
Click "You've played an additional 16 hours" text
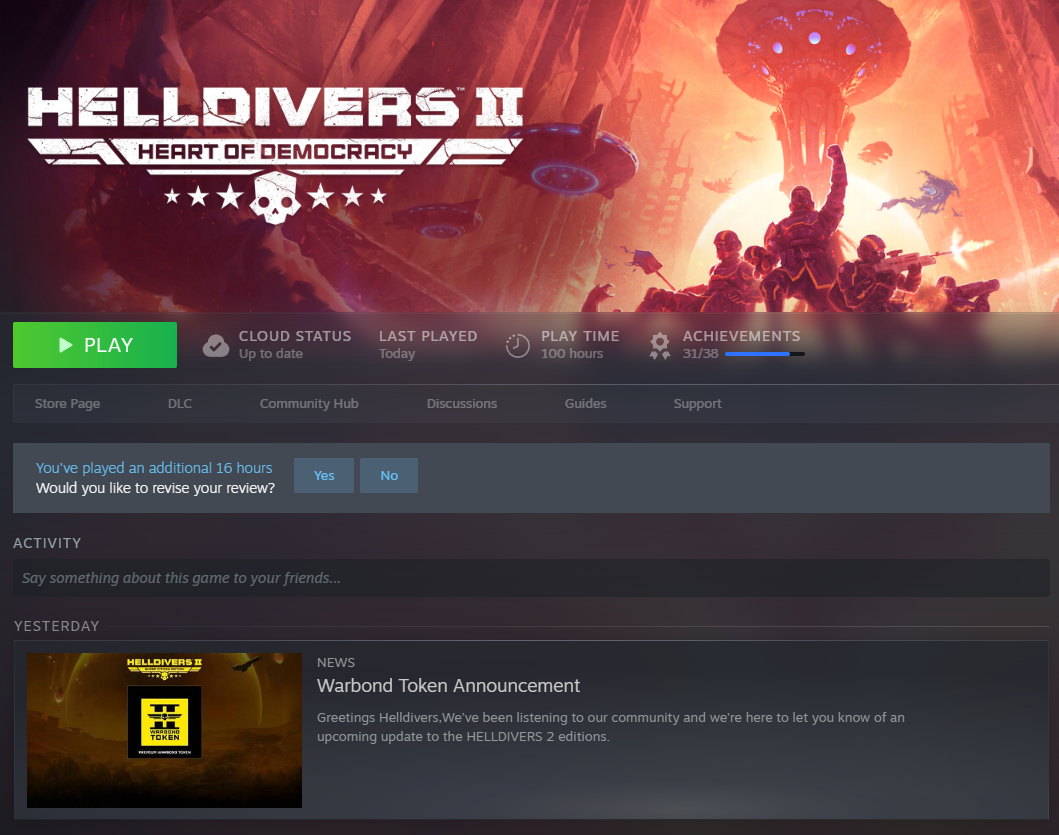[x=154, y=467]
